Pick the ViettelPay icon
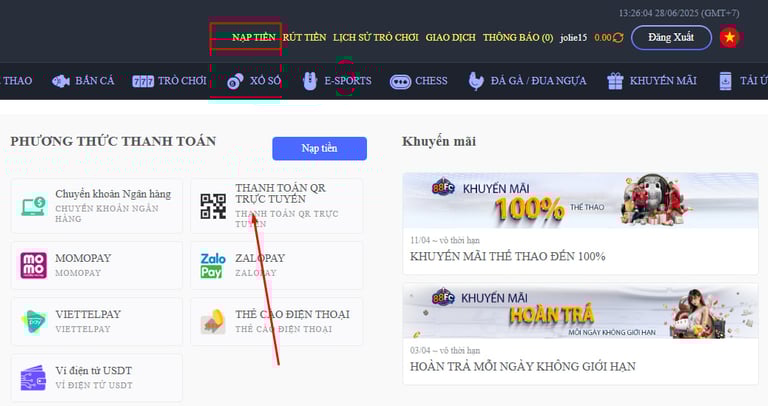Viewport: 768px width, 406px height. (x=33, y=322)
